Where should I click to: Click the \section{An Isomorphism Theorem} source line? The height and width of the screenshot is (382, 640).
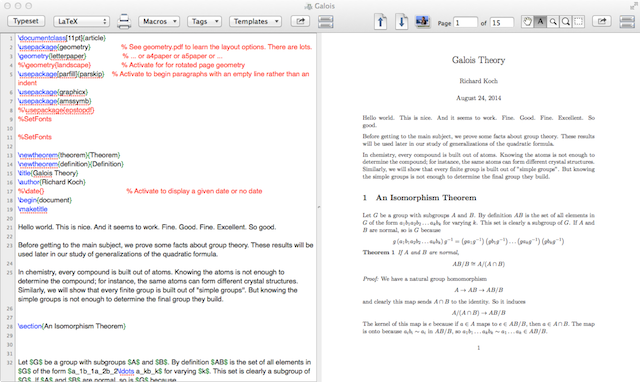click(72, 326)
